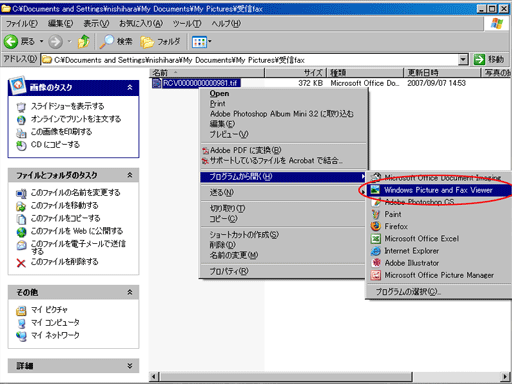512x384 pixels.
Task: Open the 編集(E) menu
Action: tap(60, 24)
